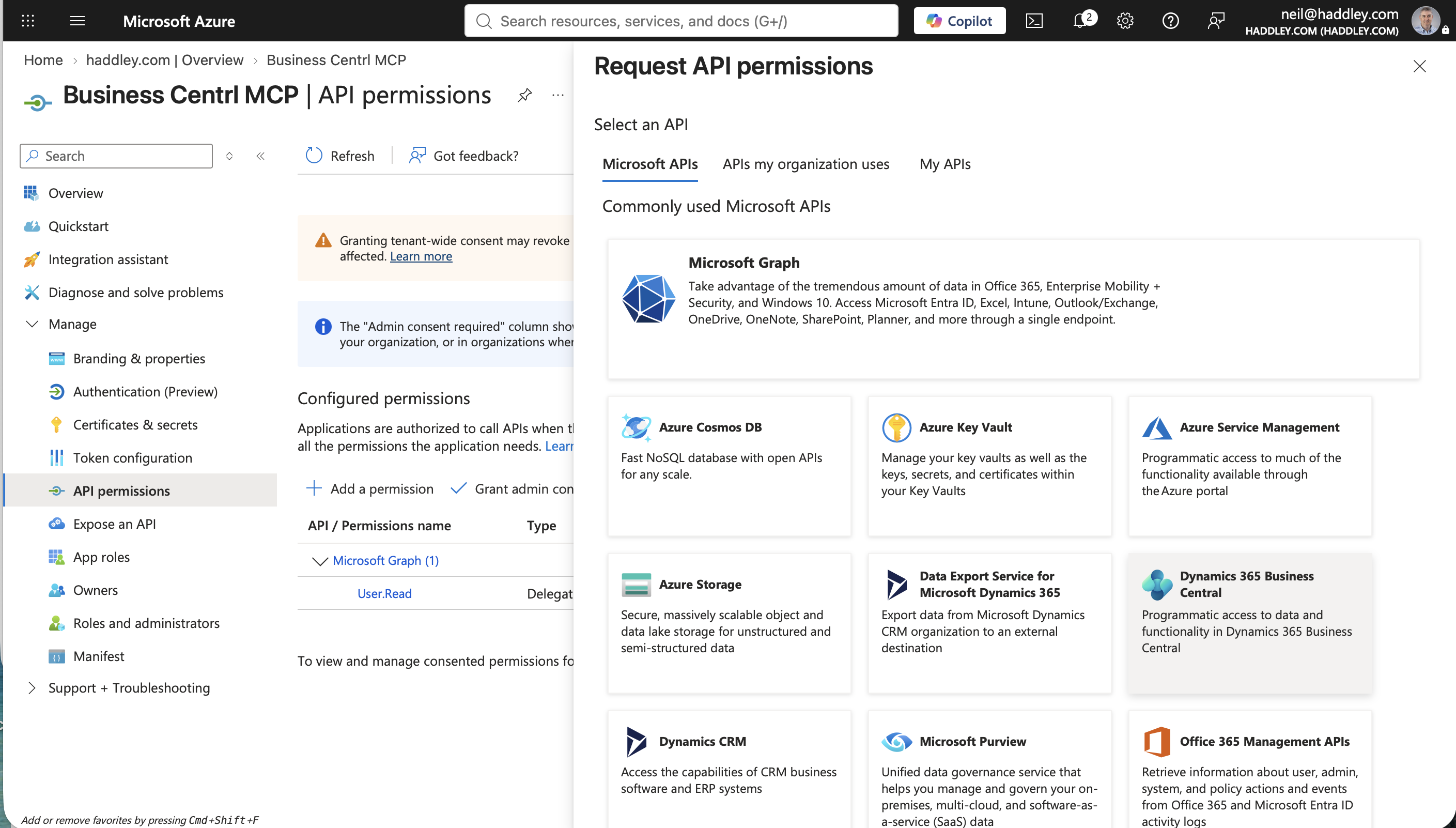Close the Request API permissions panel
Viewport: 1456px width, 828px height.
point(1419,67)
